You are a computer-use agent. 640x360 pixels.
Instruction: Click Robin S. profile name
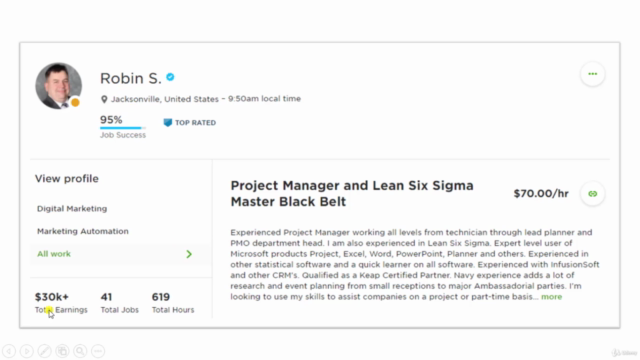coord(131,78)
